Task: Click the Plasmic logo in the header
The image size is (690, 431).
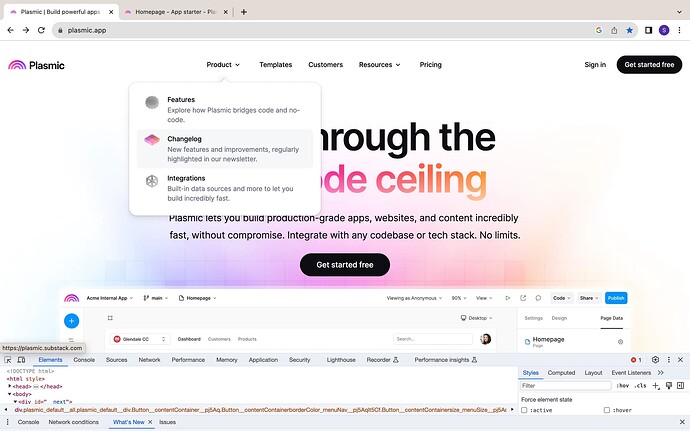Action: (37, 65)
